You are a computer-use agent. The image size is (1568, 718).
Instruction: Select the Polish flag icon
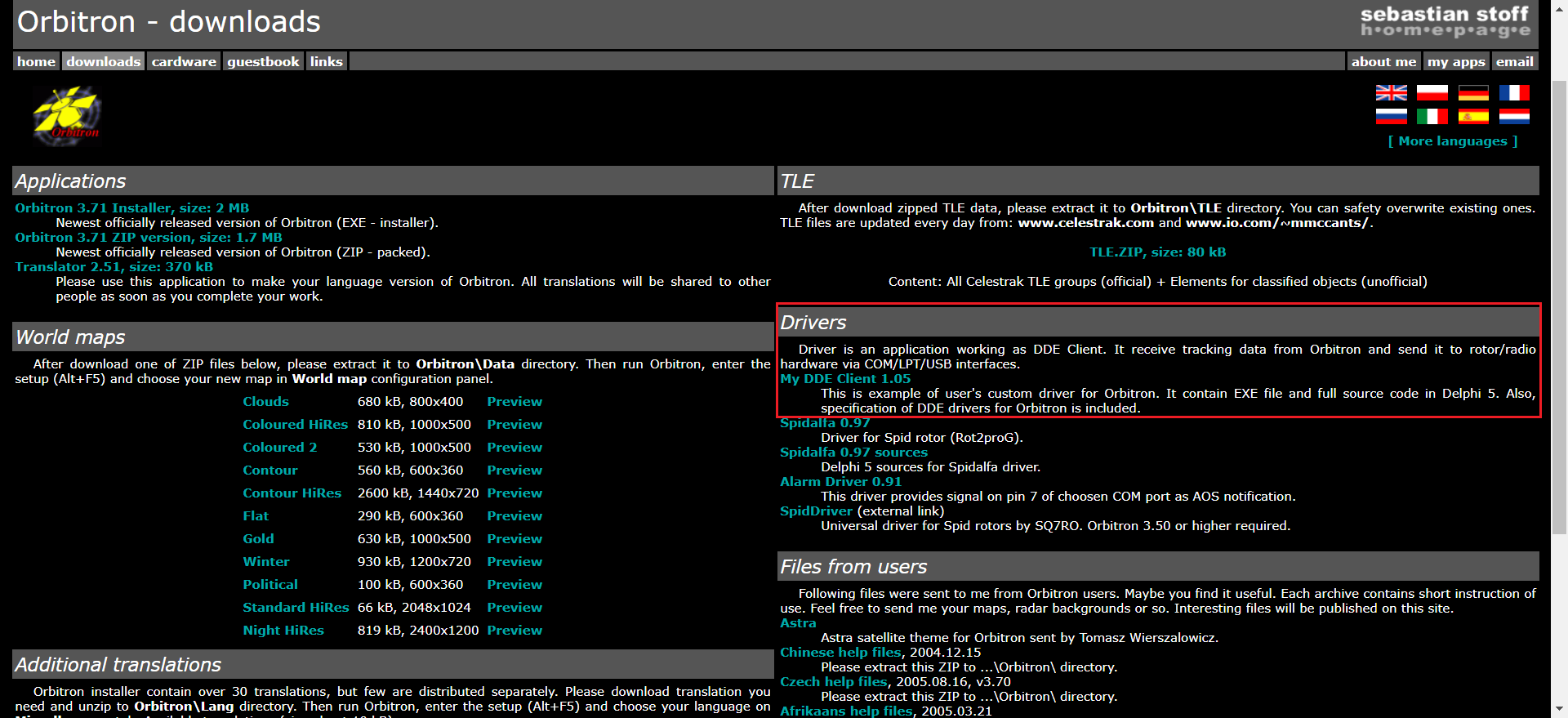[1432, 93]
